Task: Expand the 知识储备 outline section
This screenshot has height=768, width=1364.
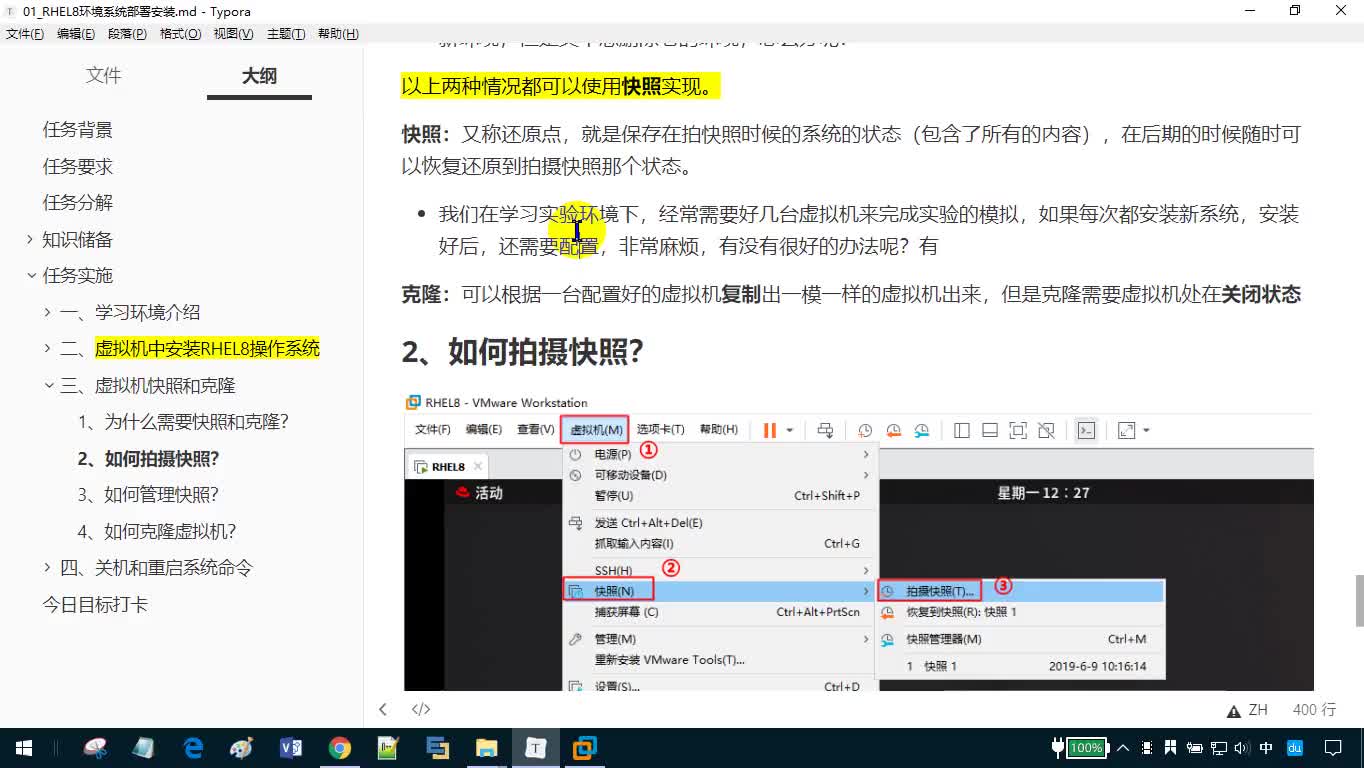Action: (x=30, y=239)
